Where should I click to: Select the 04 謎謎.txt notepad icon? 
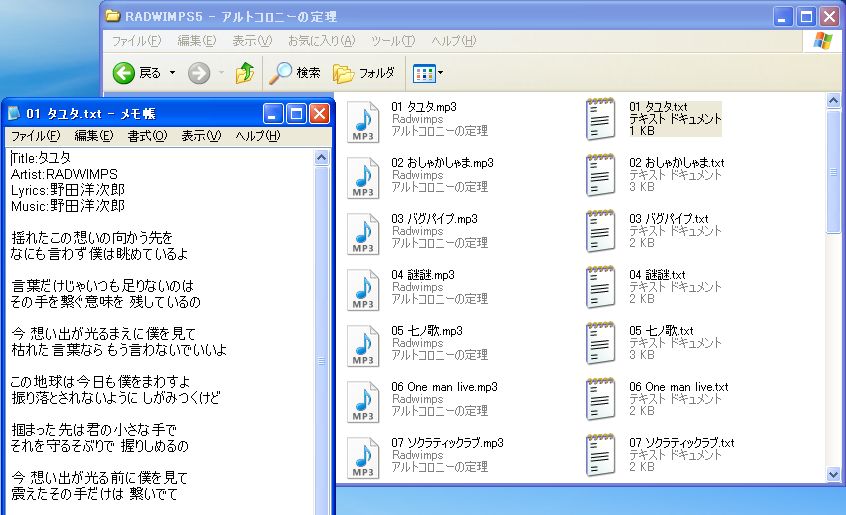[601, 287]
